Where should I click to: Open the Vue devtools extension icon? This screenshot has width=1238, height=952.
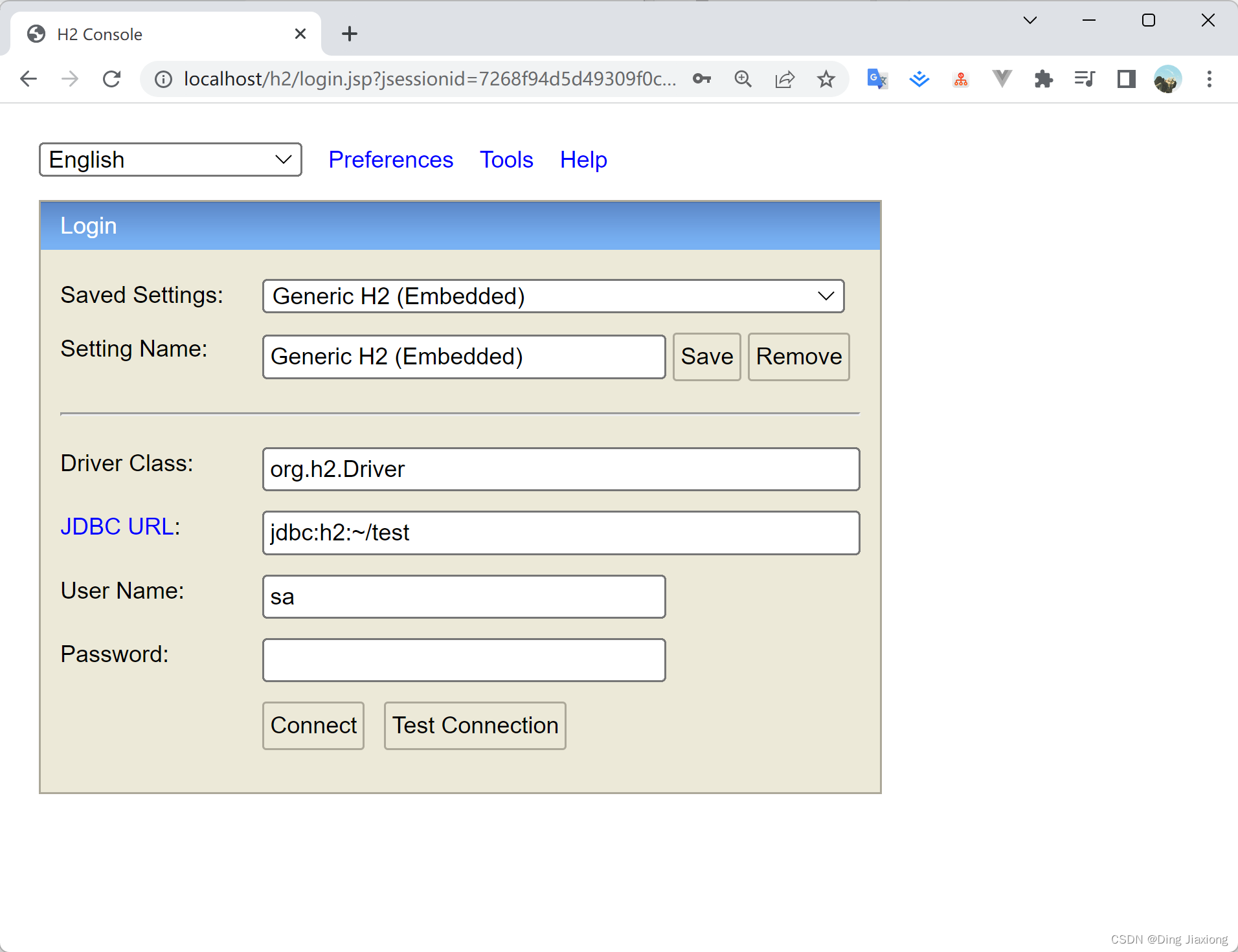tap(1002, 79)
